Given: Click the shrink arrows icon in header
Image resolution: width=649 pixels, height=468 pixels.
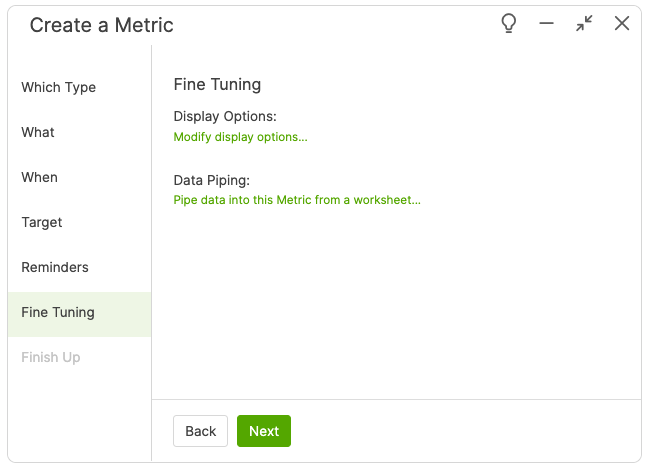Looking at the screenshot, I should [584, 24].
